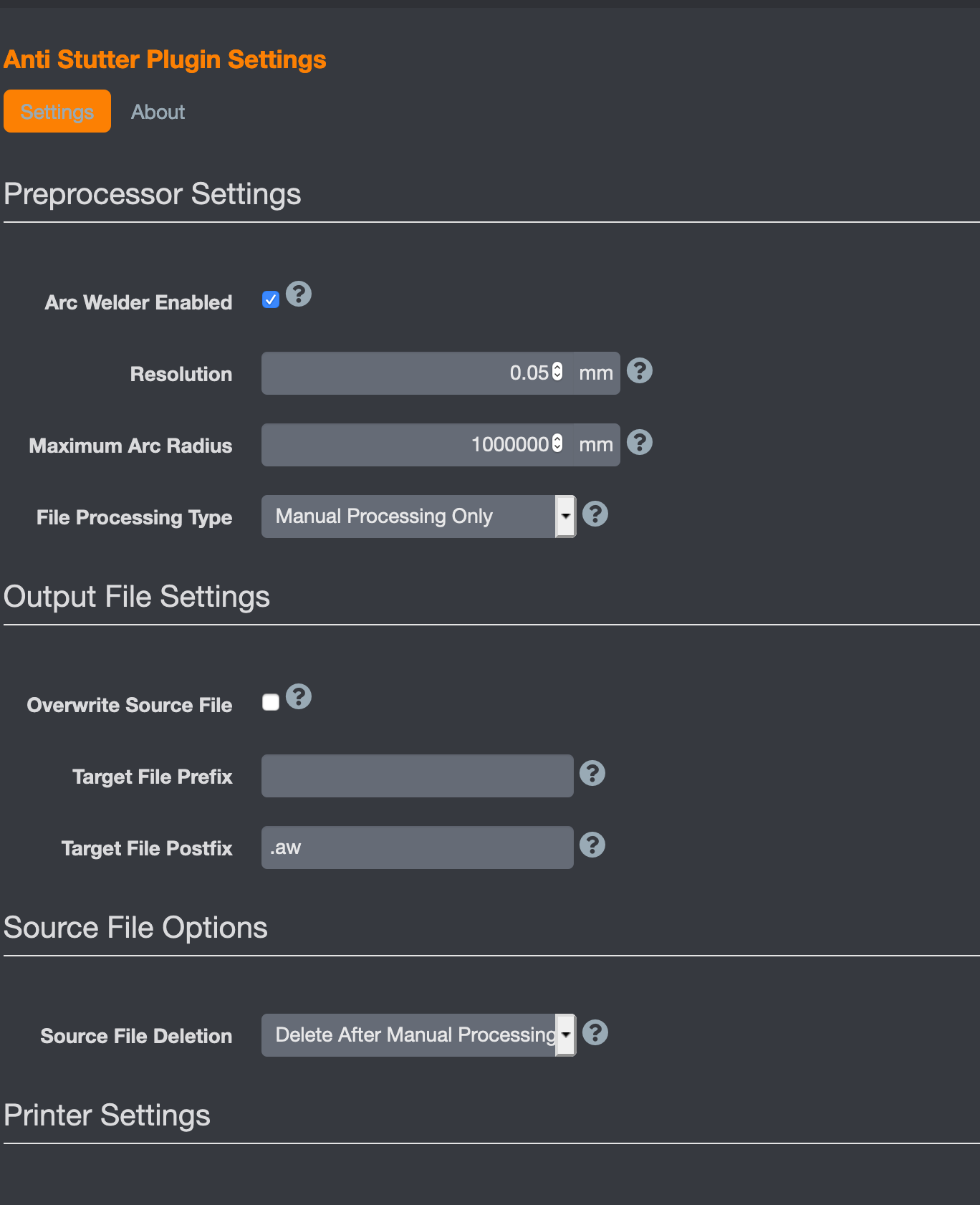980x1205 pixels.
Task: Click help icon for Source File Deletion
Action: click(x=595, y=1033)
